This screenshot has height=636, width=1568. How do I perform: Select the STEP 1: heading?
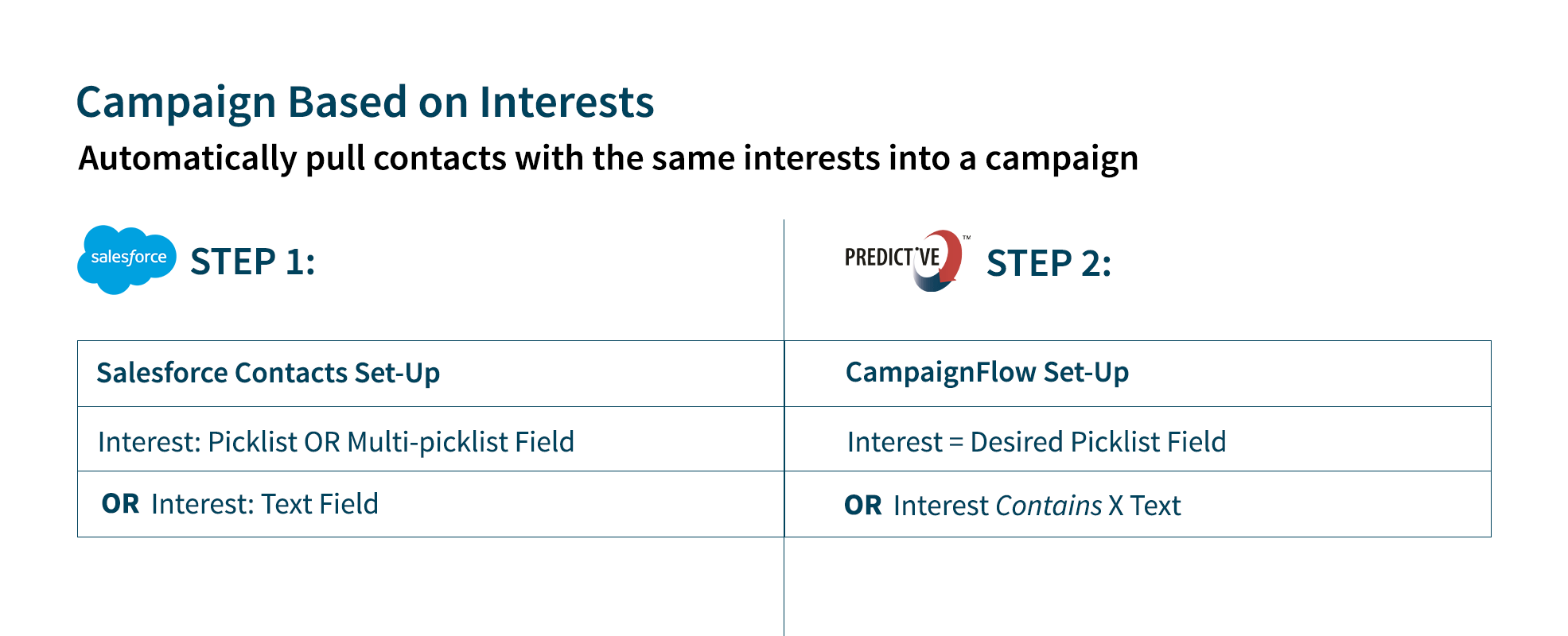(253, 262)
